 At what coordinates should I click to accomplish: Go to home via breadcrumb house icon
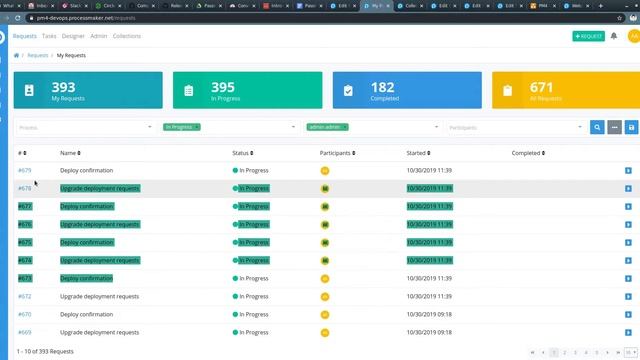tap(16, 55)
